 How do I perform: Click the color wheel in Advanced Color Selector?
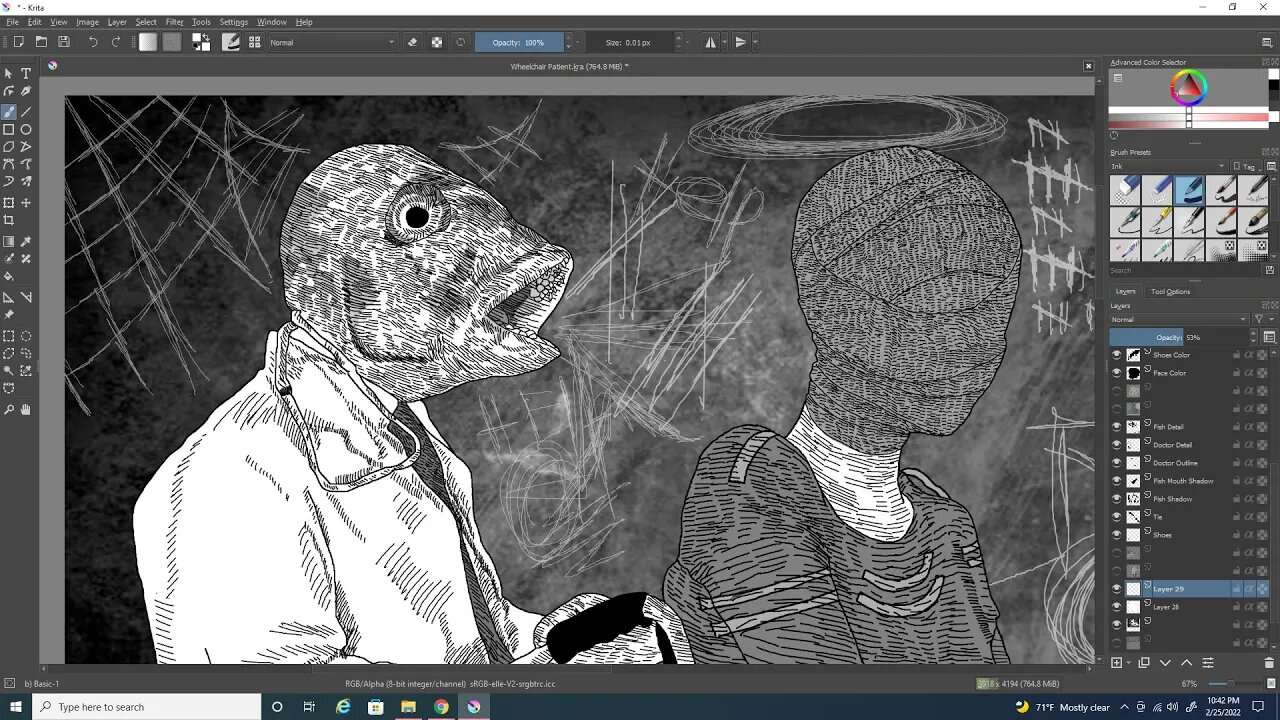coord(1188,89)
